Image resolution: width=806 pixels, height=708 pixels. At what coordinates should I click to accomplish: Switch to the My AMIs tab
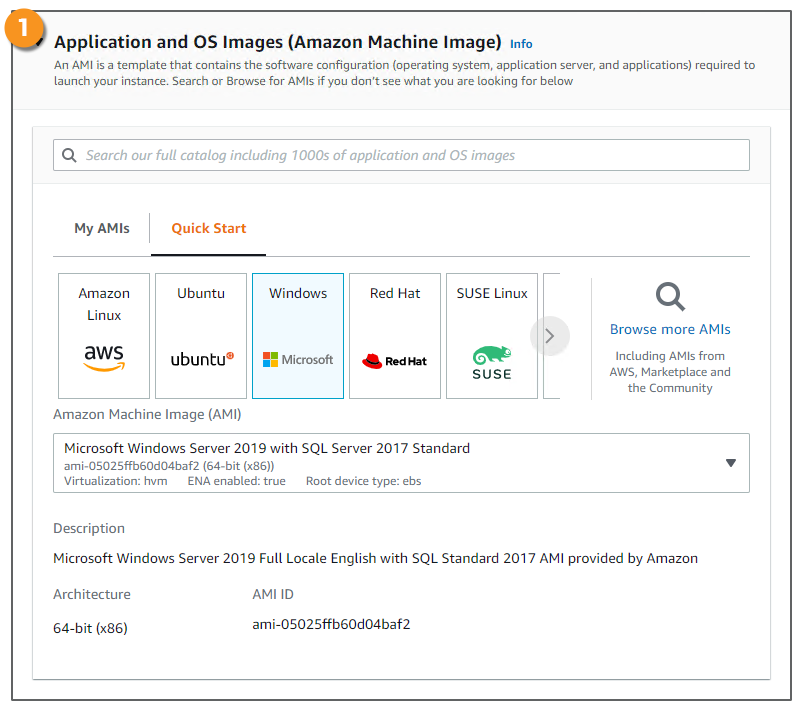coord(102,228)
